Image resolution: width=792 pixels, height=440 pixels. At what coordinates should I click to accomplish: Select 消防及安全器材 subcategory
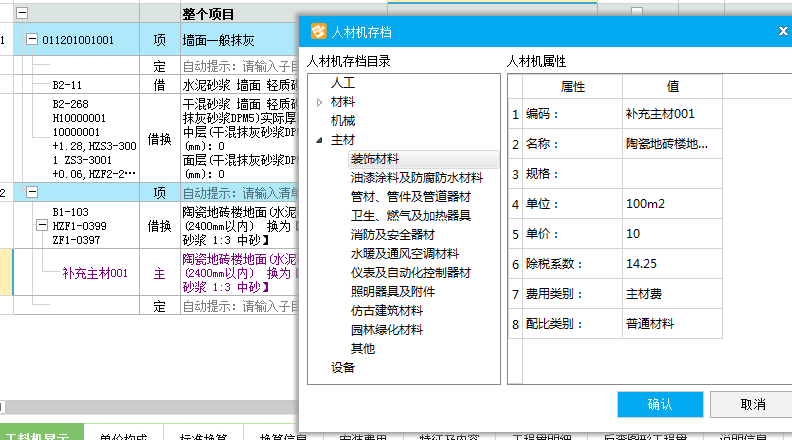tap(392, 235)
